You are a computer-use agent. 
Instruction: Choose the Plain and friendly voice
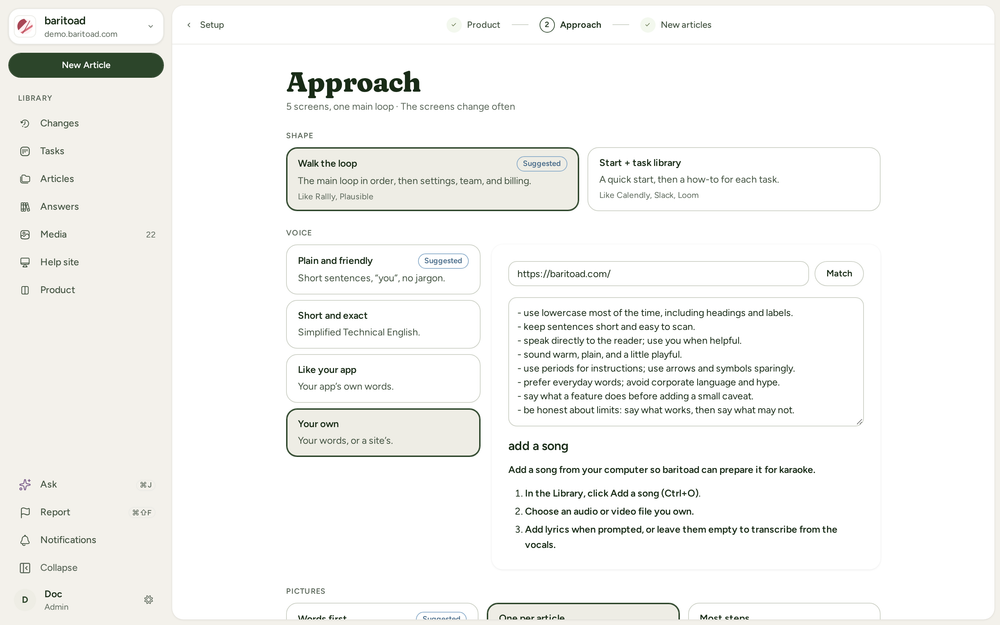(x=383, y=269)
